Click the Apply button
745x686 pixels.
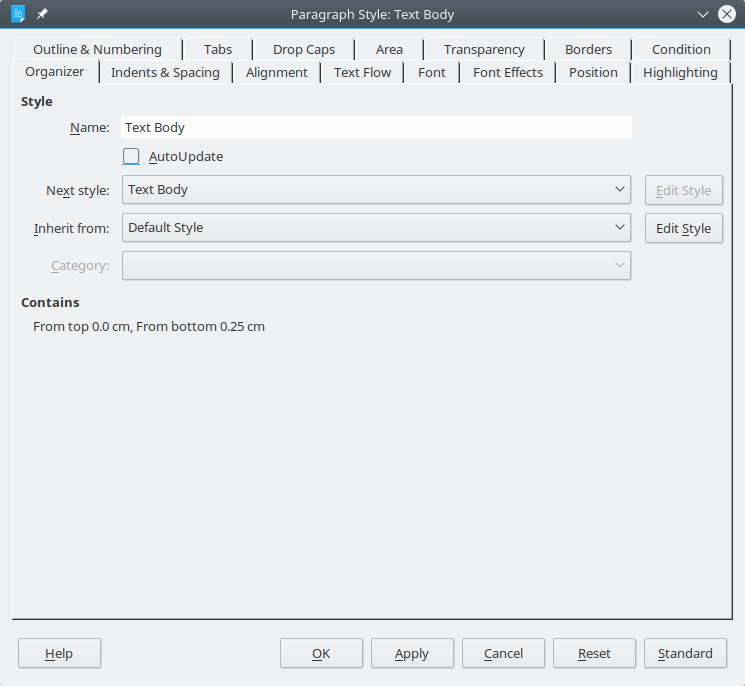(x=412, y=653)
